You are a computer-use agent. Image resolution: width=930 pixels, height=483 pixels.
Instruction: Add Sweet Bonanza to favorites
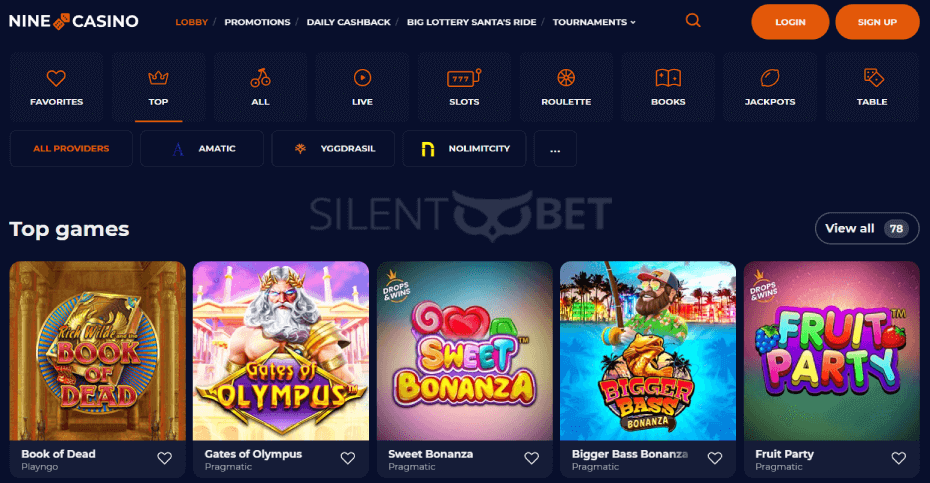(531, 458)
